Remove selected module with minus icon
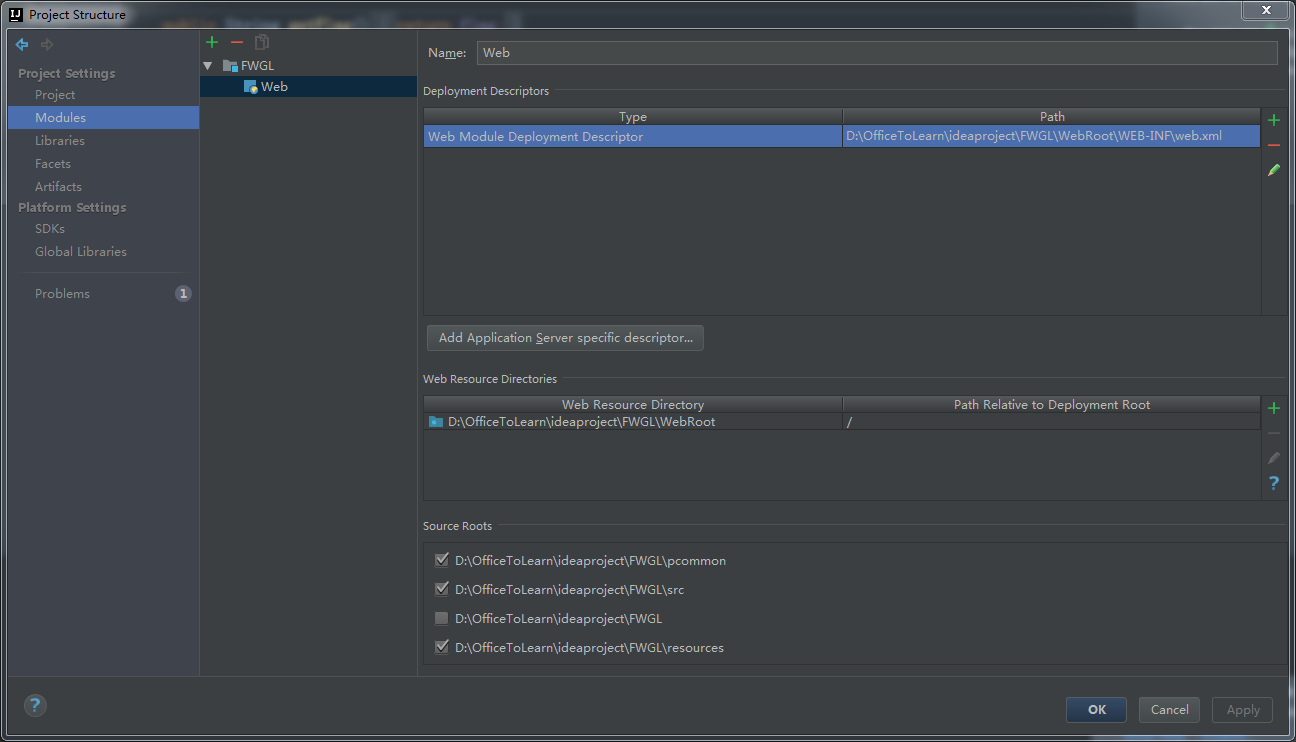The height and width of the screenshot is (742, 1296). (x=237, y=42)
